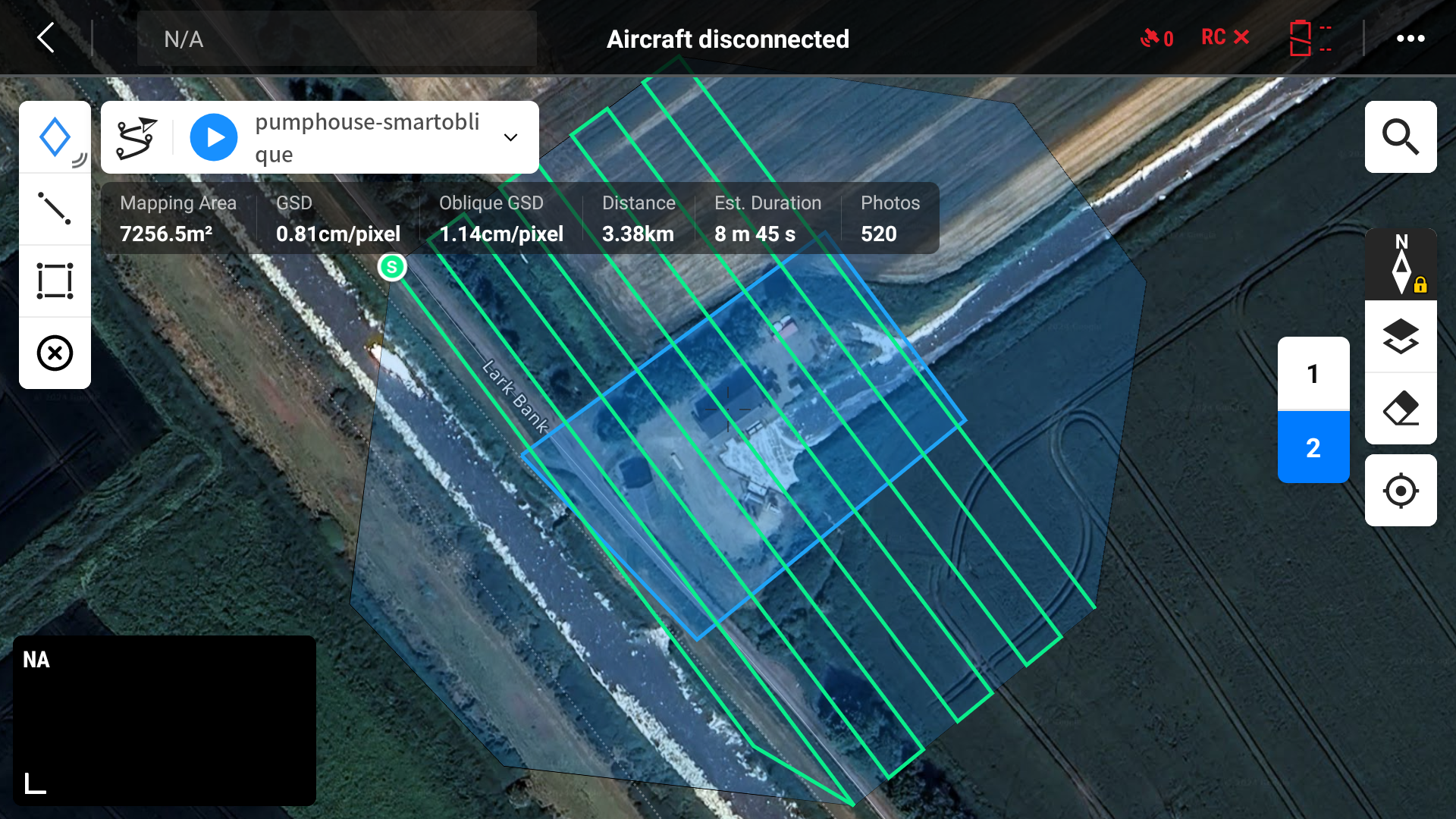Select the eraser tool

[1400, 408]
